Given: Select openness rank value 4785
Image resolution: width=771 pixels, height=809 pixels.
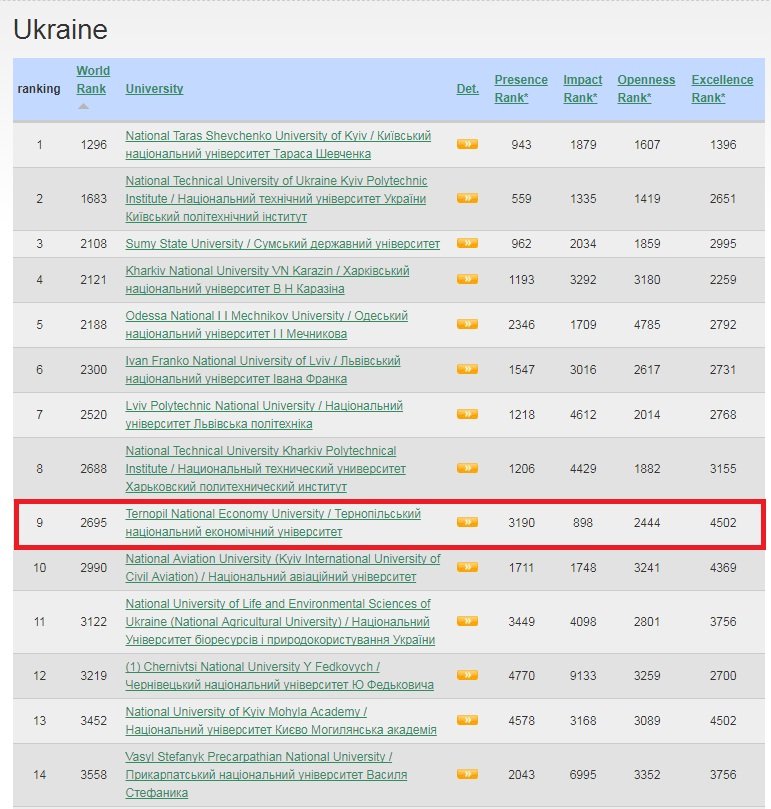Looking at the screenshot, I should (x=647, y=325).
